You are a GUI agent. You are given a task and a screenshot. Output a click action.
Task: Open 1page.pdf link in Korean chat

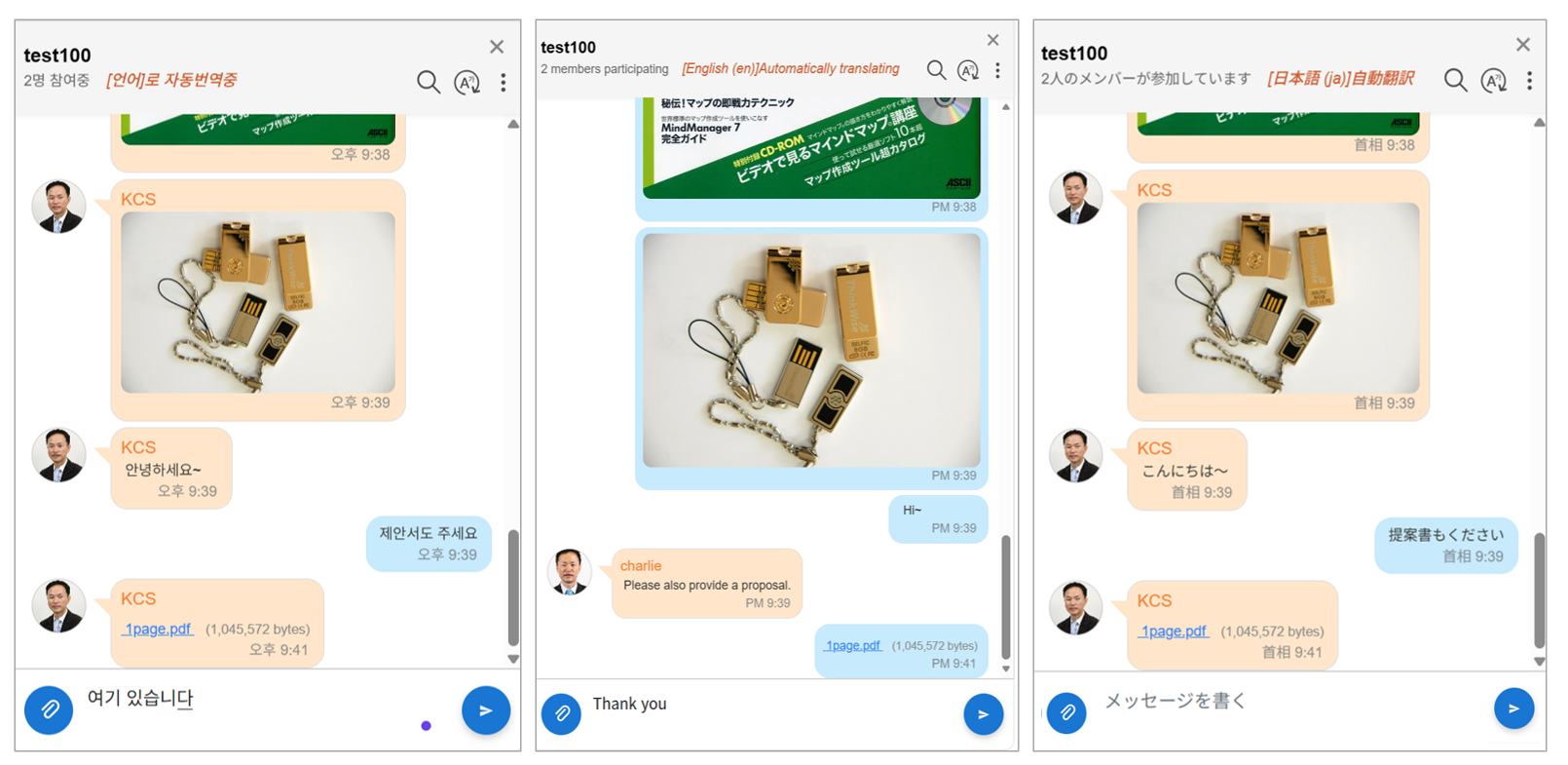[x=157, y=629]
